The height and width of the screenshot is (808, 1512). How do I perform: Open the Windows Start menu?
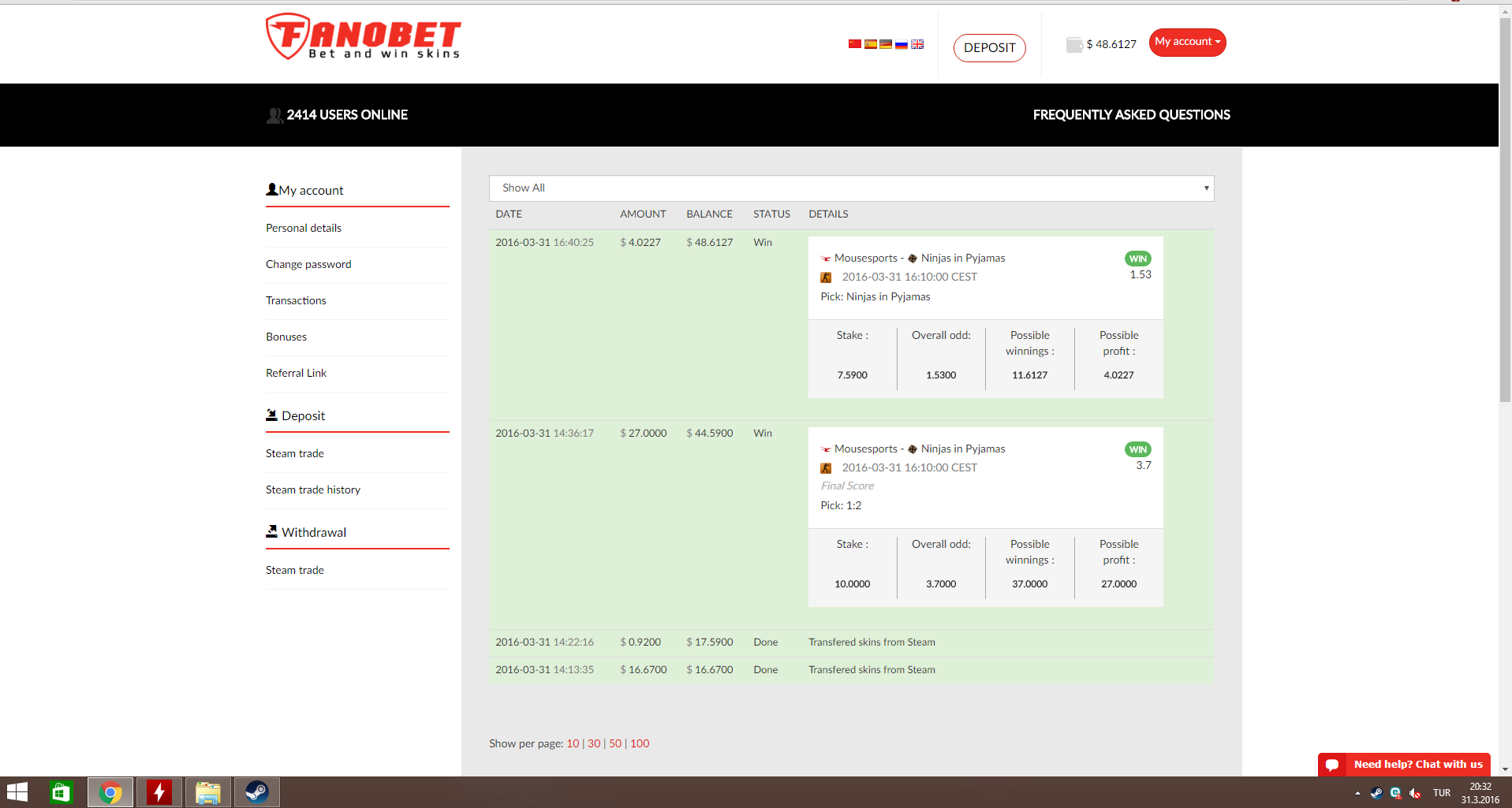[x=17, y=792]
